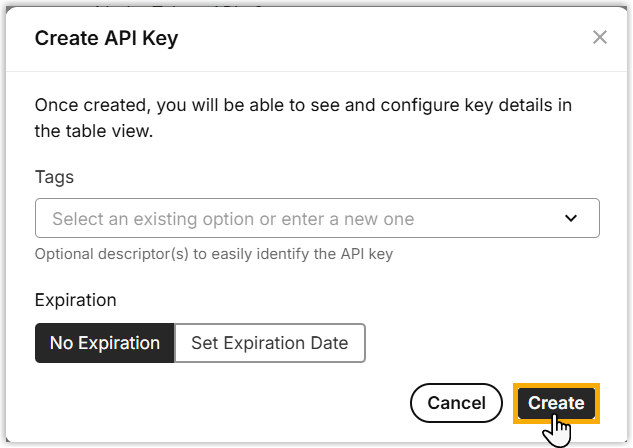
Task: Confirm API key creation with Create
Action: [x=556, y=403]
